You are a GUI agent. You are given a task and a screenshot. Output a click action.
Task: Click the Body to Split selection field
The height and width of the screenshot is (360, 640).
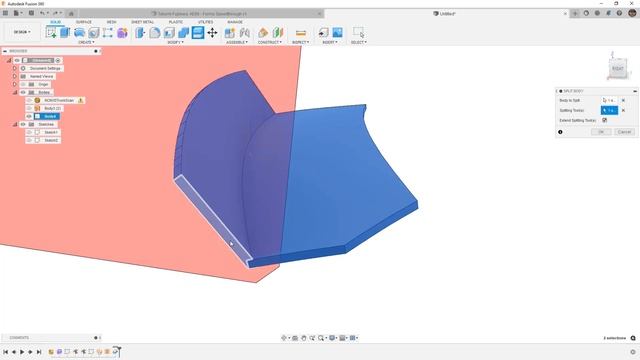point(609,100)
